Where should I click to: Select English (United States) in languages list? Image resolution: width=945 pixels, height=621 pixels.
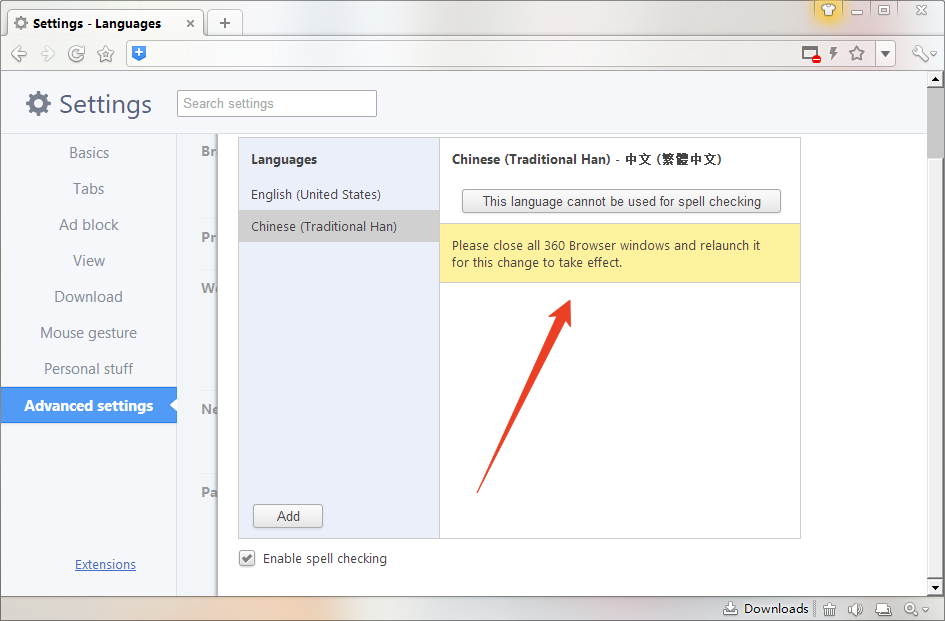click(316, 194)
